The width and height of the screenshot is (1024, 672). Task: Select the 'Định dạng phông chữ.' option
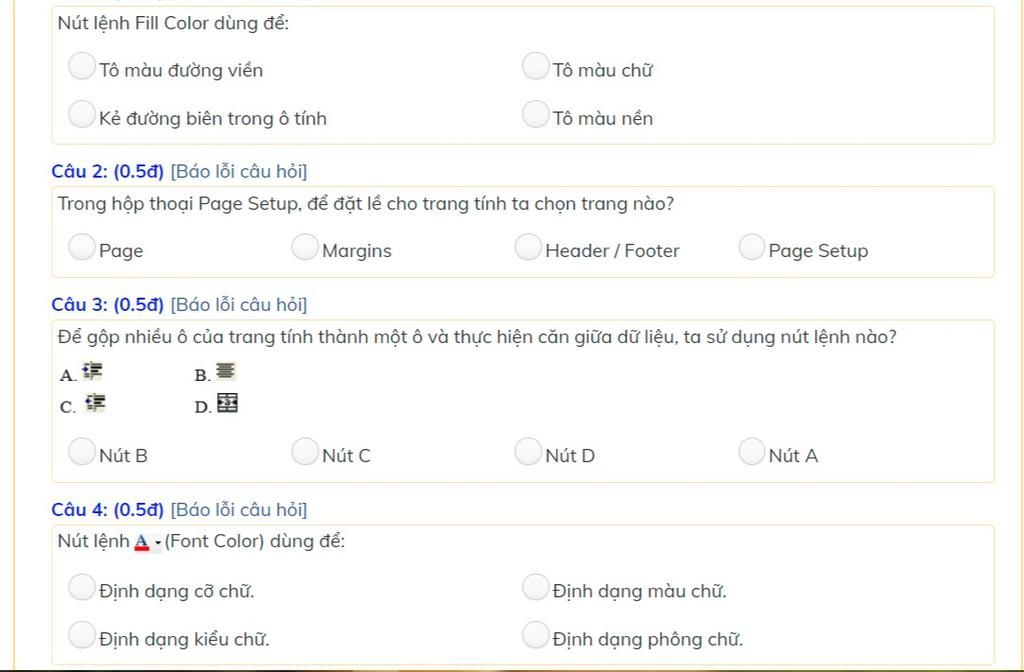pyautogui.click(x=537, y=636)
